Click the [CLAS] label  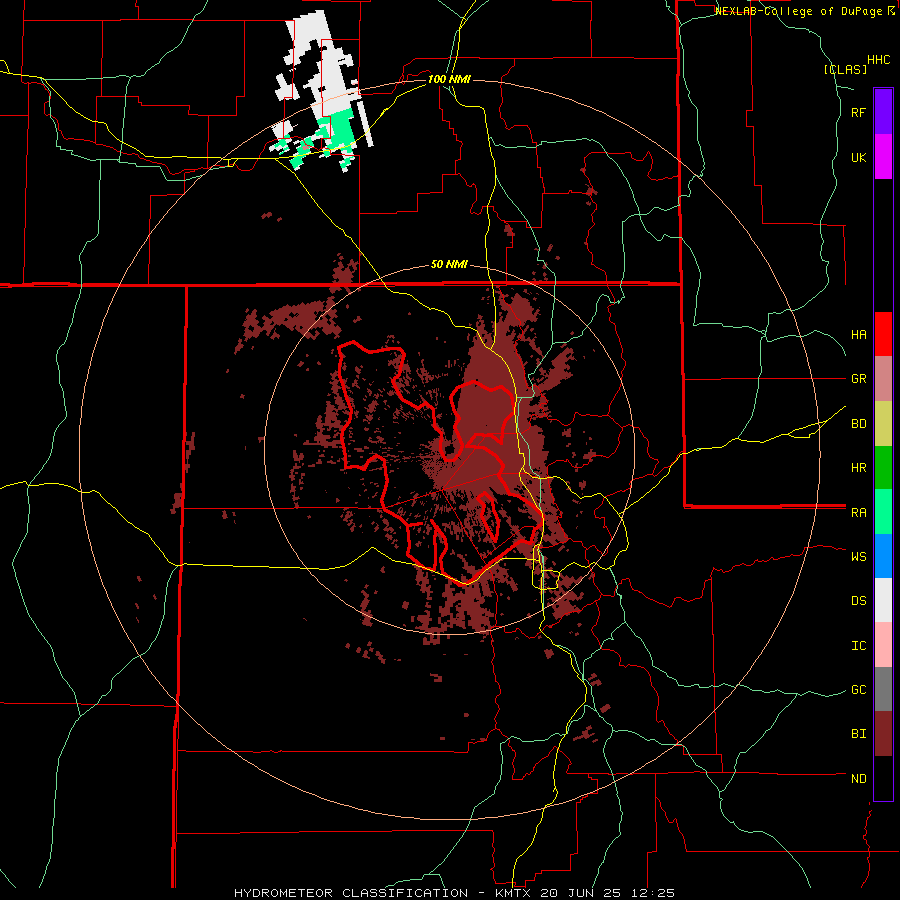845,69
